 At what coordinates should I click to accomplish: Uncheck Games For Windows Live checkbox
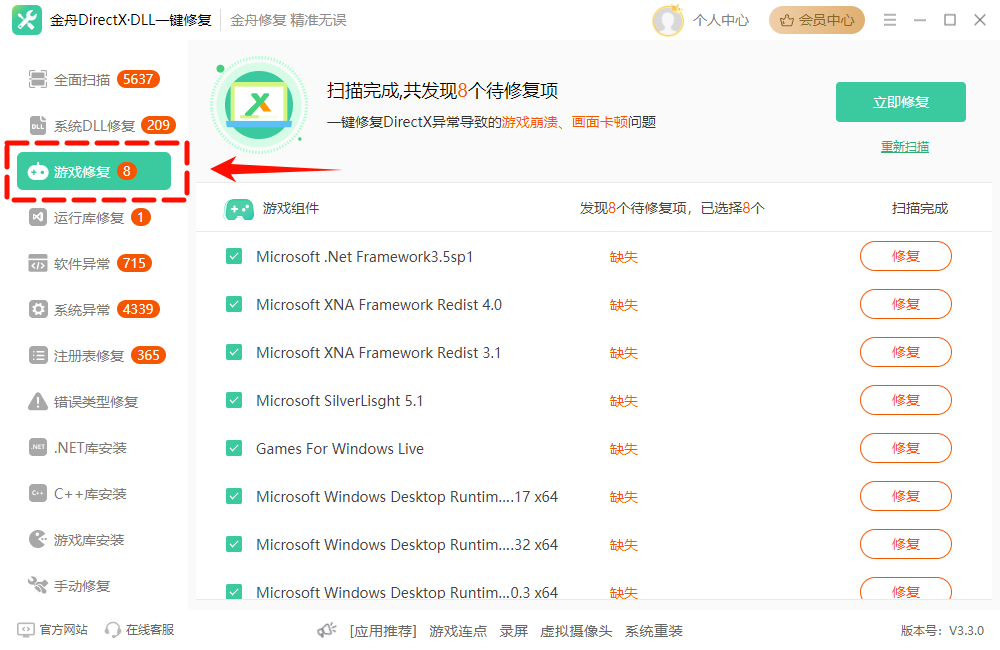click(234, 448)
